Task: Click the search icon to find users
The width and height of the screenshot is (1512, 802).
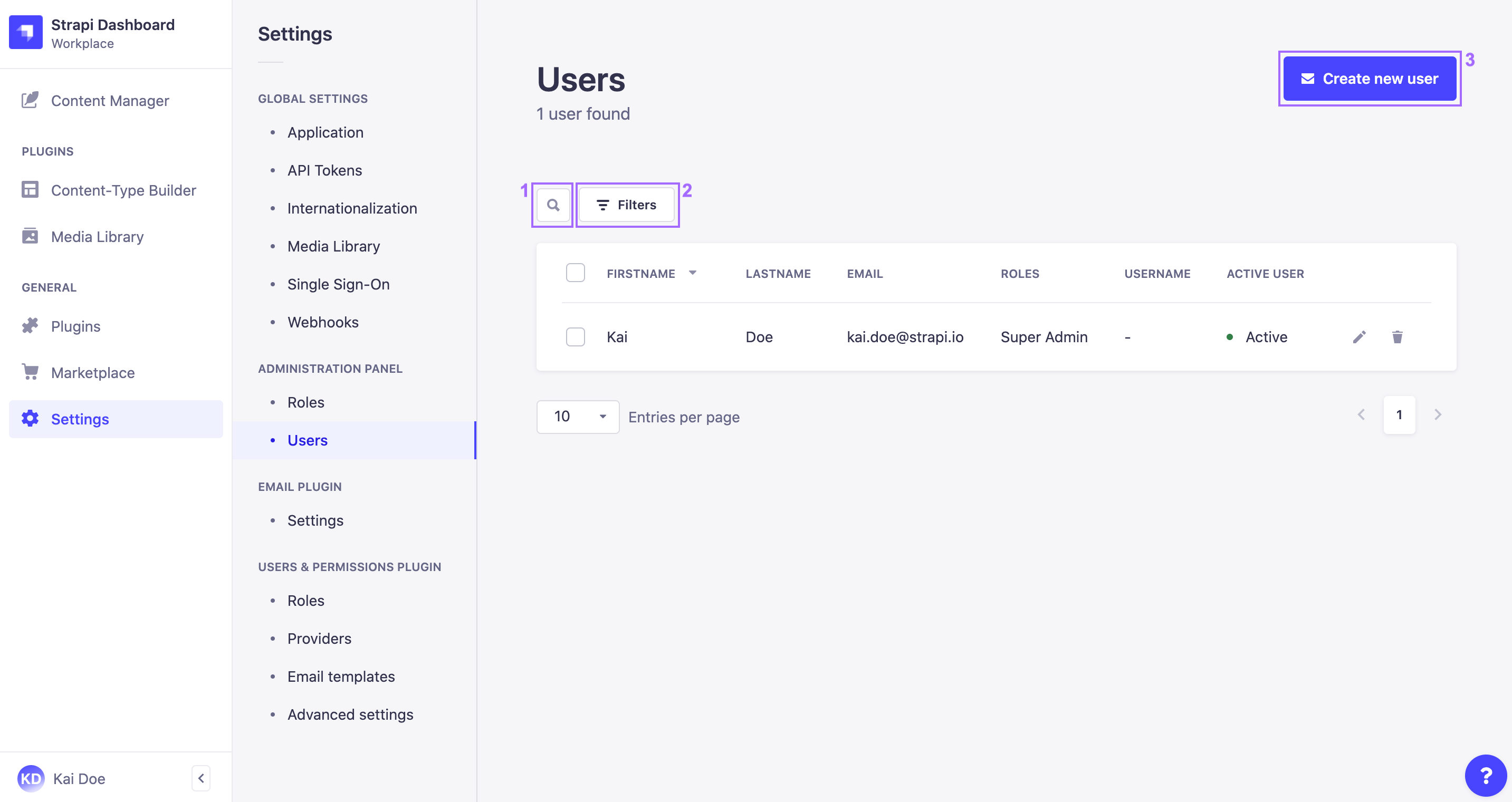Action: [553, 205]
